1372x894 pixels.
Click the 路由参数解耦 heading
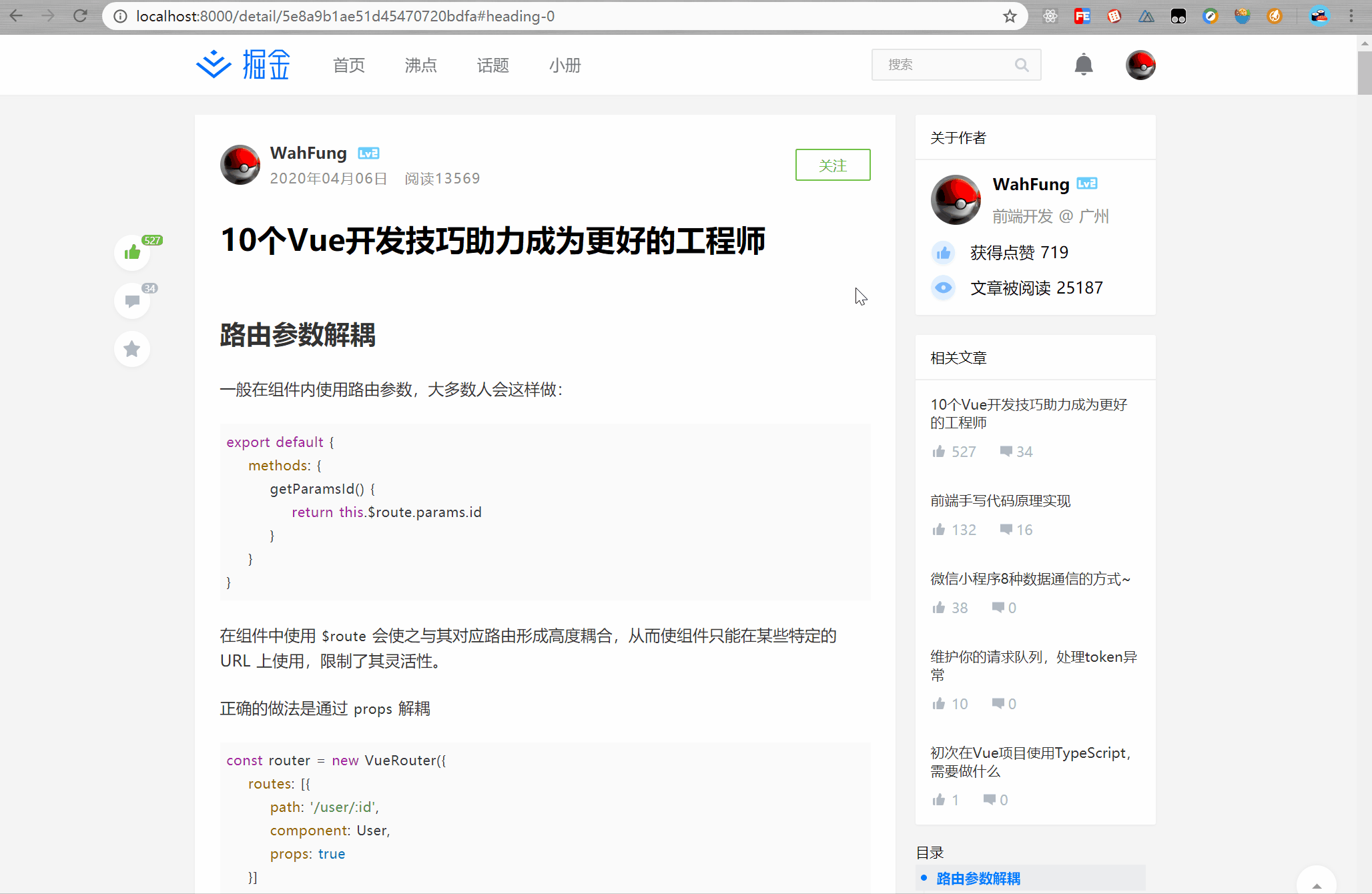click(x=298, y=335)
